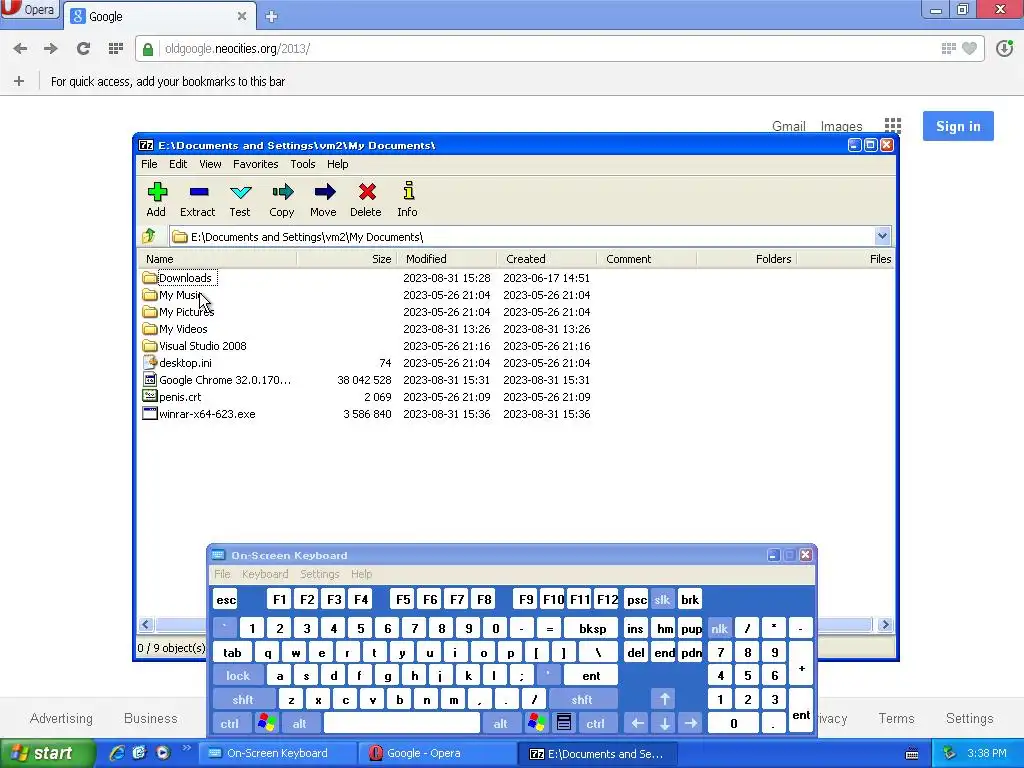Switch to the Google tab in Opera

159,16
